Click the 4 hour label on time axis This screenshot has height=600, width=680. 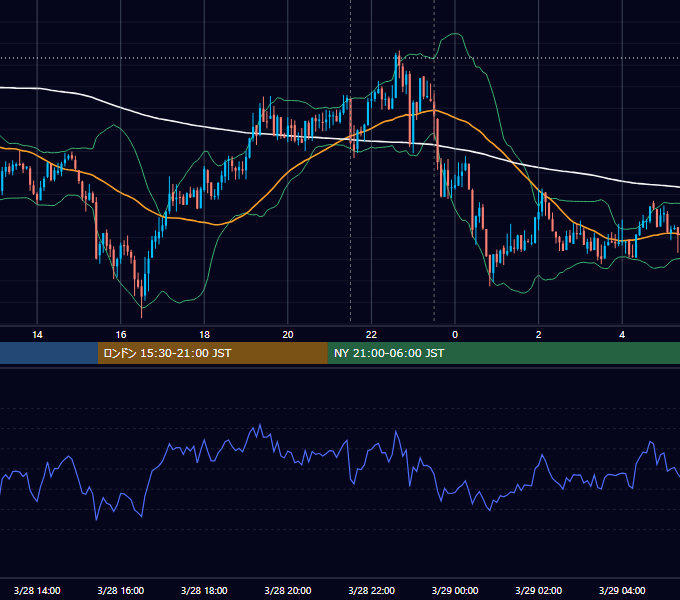(622, 335)
